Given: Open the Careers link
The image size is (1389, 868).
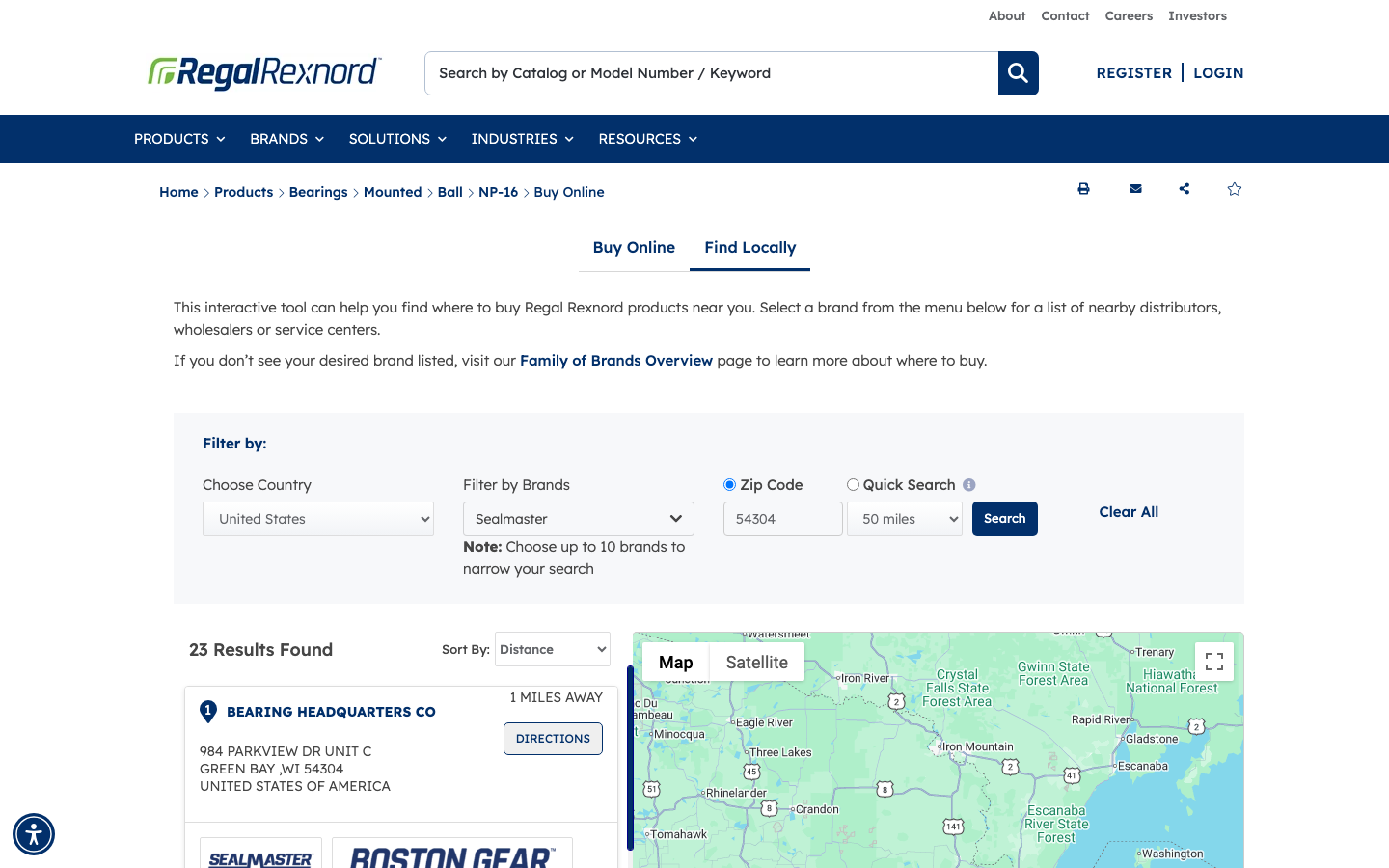Looking at the screenshot, I should (x=1129, y=15).
